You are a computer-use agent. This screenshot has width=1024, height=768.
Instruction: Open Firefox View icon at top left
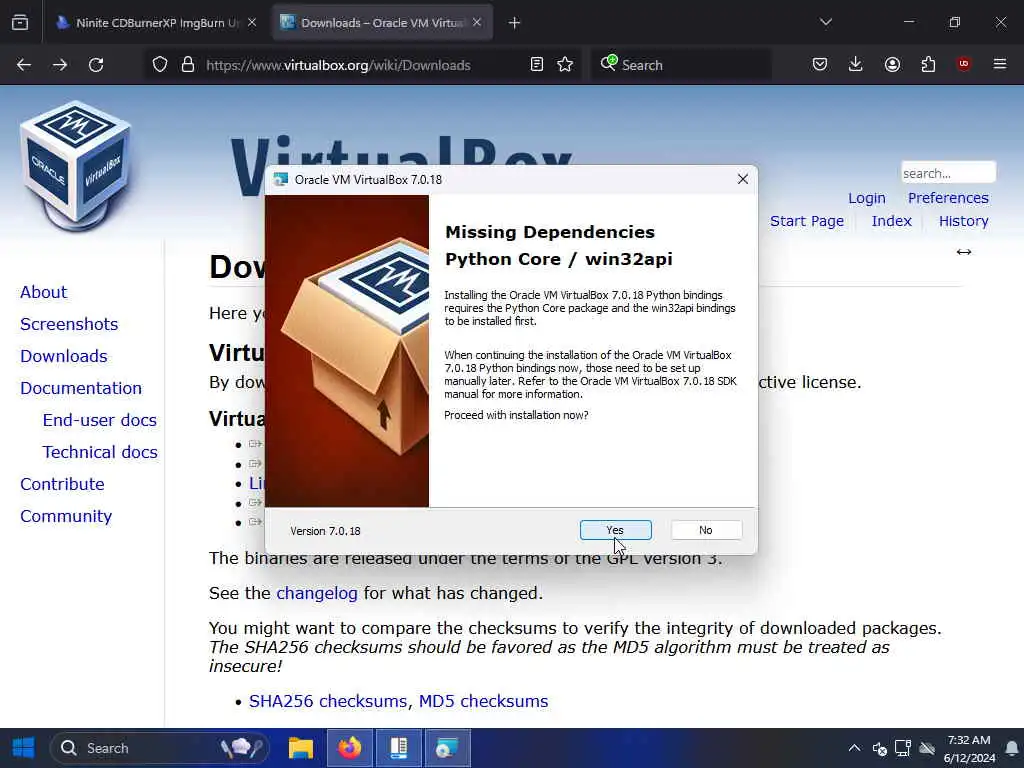click(x=20, y=23)
